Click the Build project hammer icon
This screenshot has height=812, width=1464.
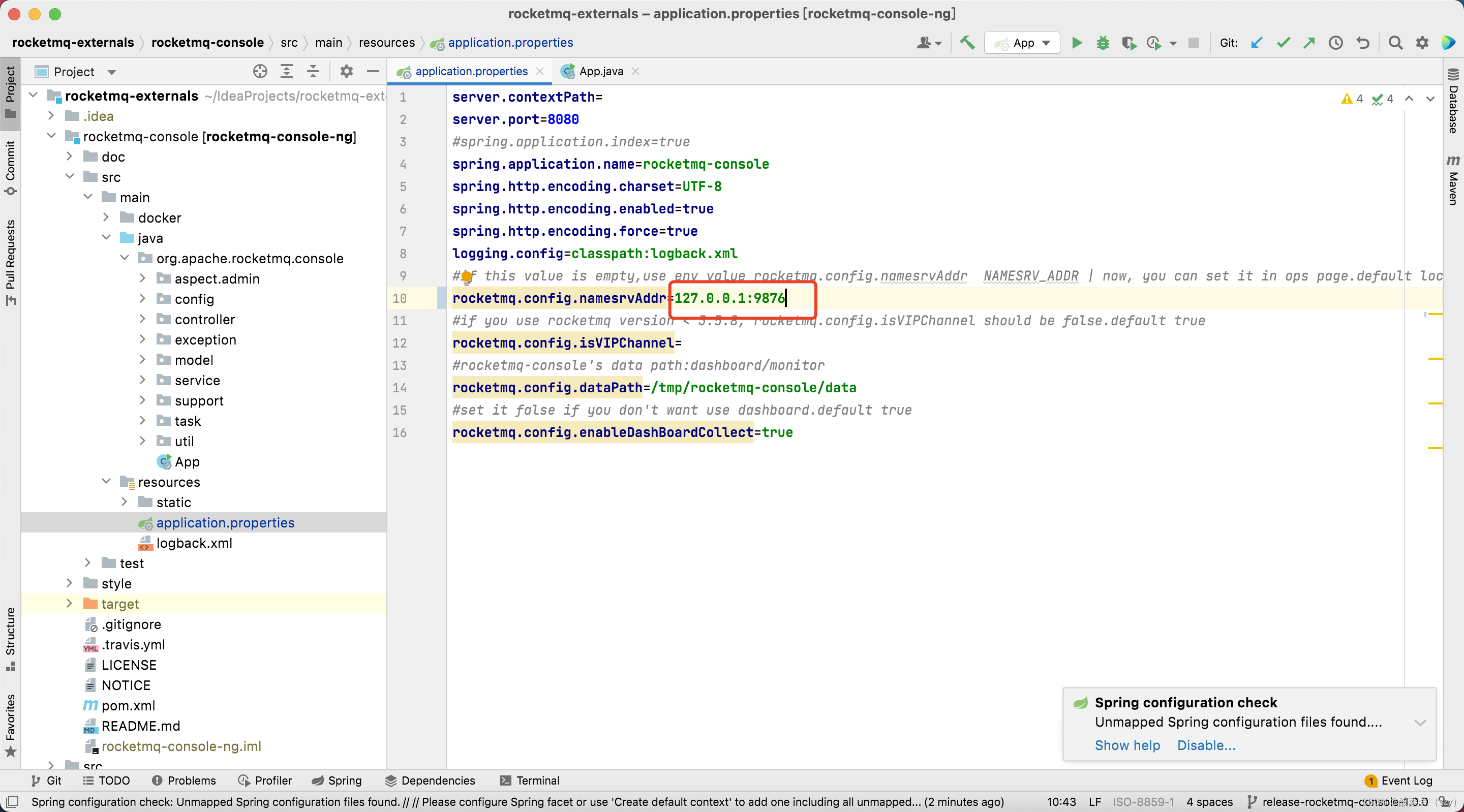pos(967,43)
